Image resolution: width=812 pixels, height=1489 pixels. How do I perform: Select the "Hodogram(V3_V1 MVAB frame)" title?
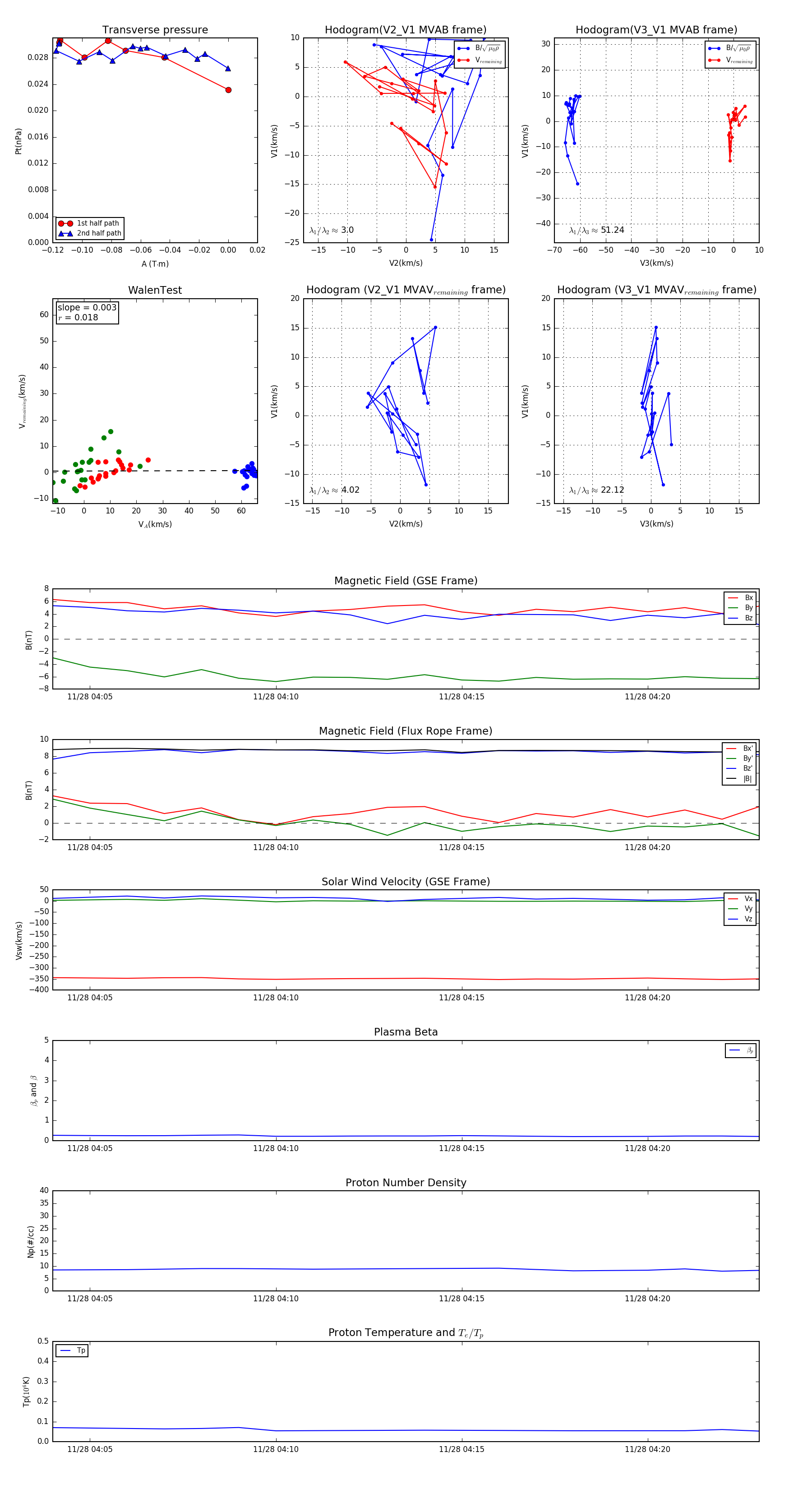pyautogui.click(x=656, y=30)
